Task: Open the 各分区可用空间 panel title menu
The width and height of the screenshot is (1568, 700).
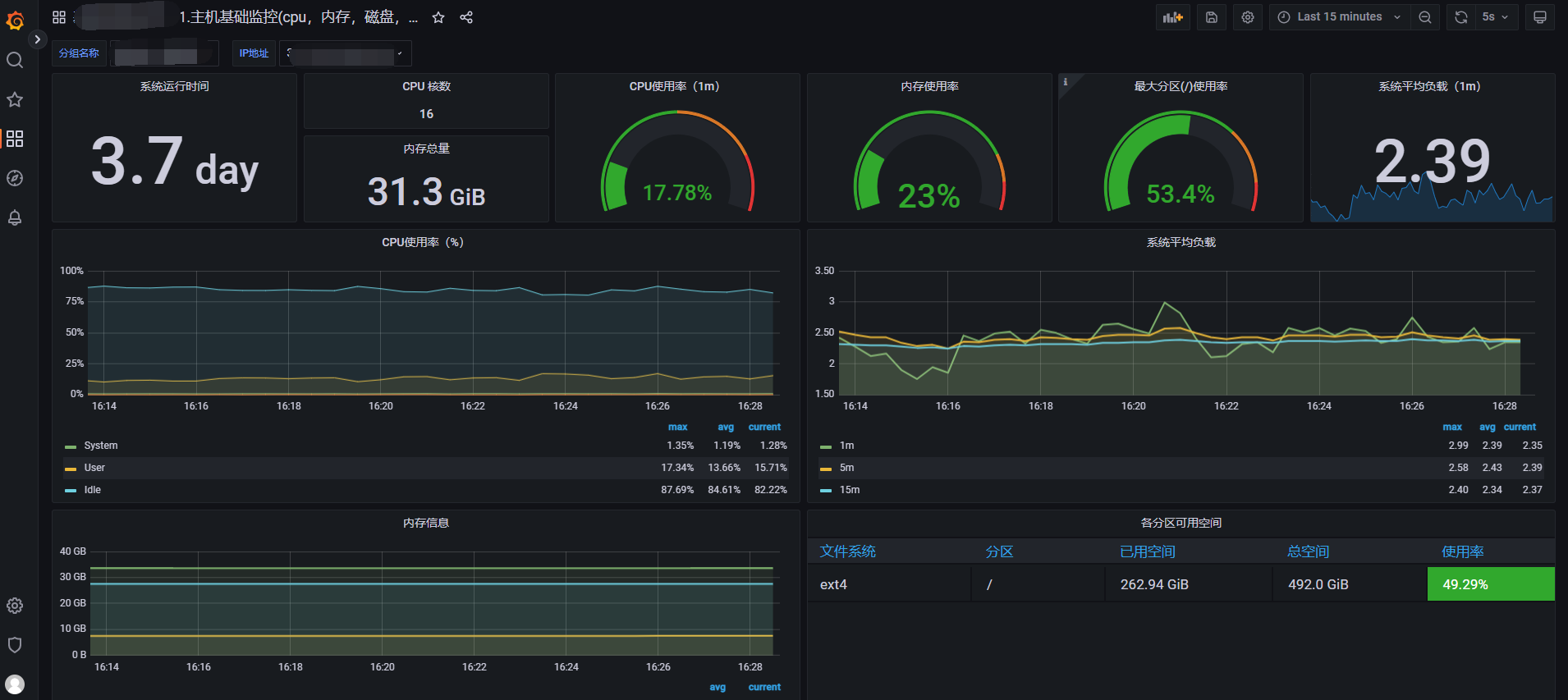Action: 1181,523
